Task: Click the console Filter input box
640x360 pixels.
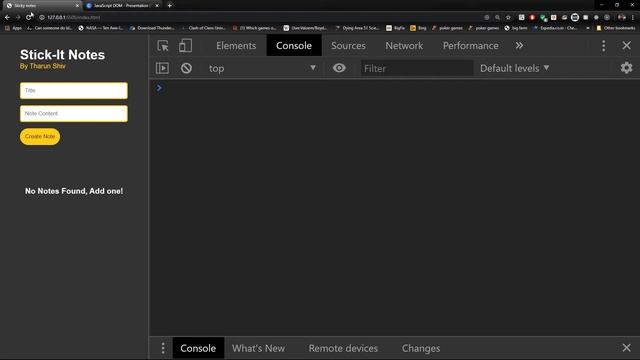Action: 417,68
